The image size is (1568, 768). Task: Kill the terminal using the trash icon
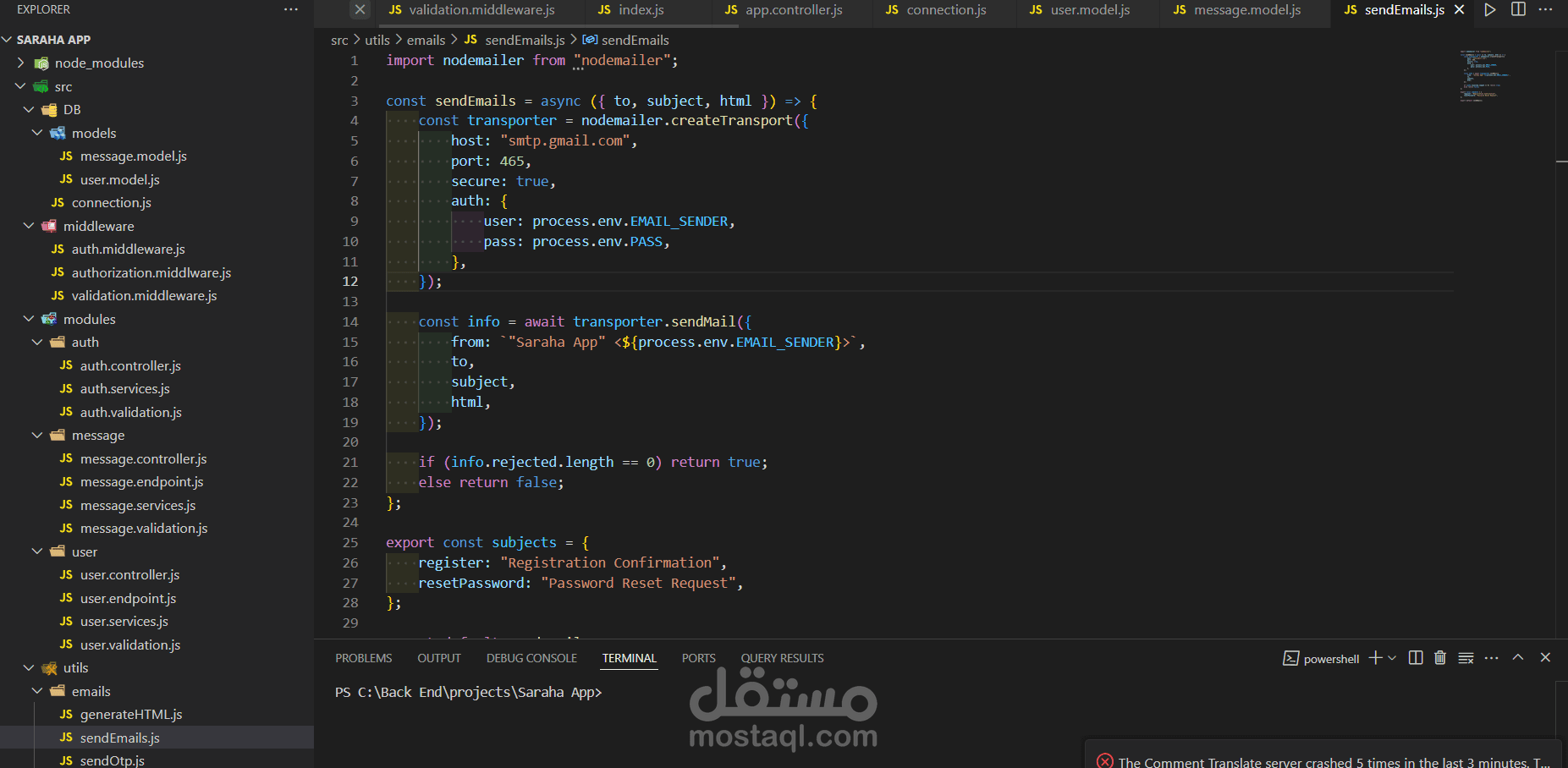coord(1440,658)
